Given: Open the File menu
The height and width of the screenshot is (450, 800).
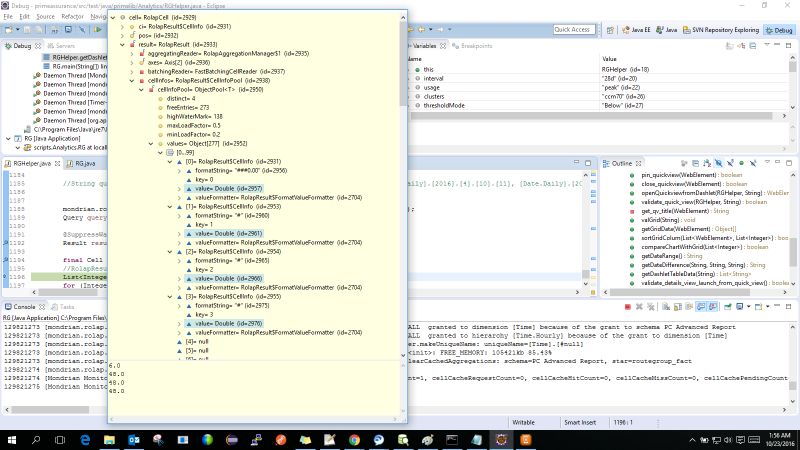Looking at the screenshot, I should [8, 16].
